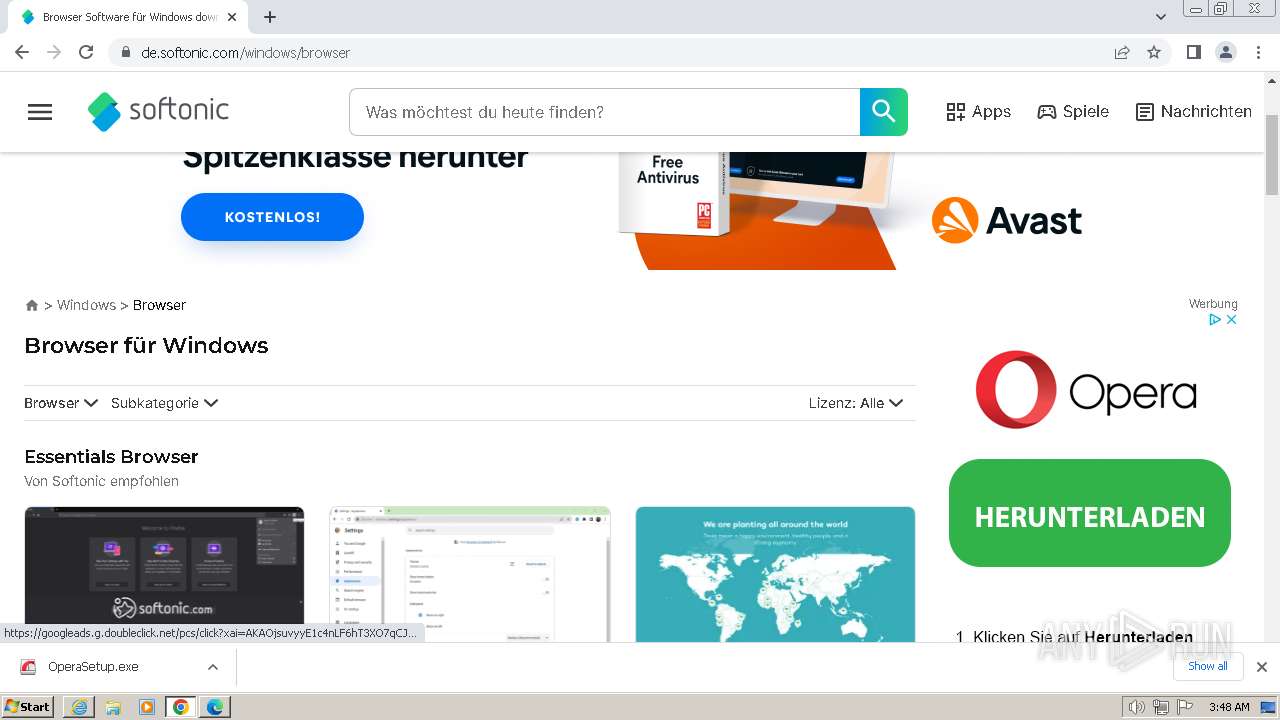Click the Softonic logo
The height and width of the screenshot is (720, 1280).
[x=158, y=111]
